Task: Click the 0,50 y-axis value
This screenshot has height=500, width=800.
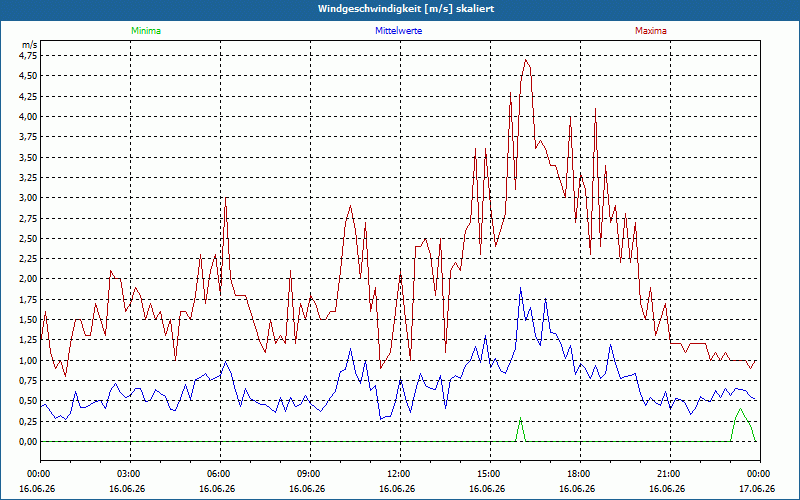Action: coord(28,401)
